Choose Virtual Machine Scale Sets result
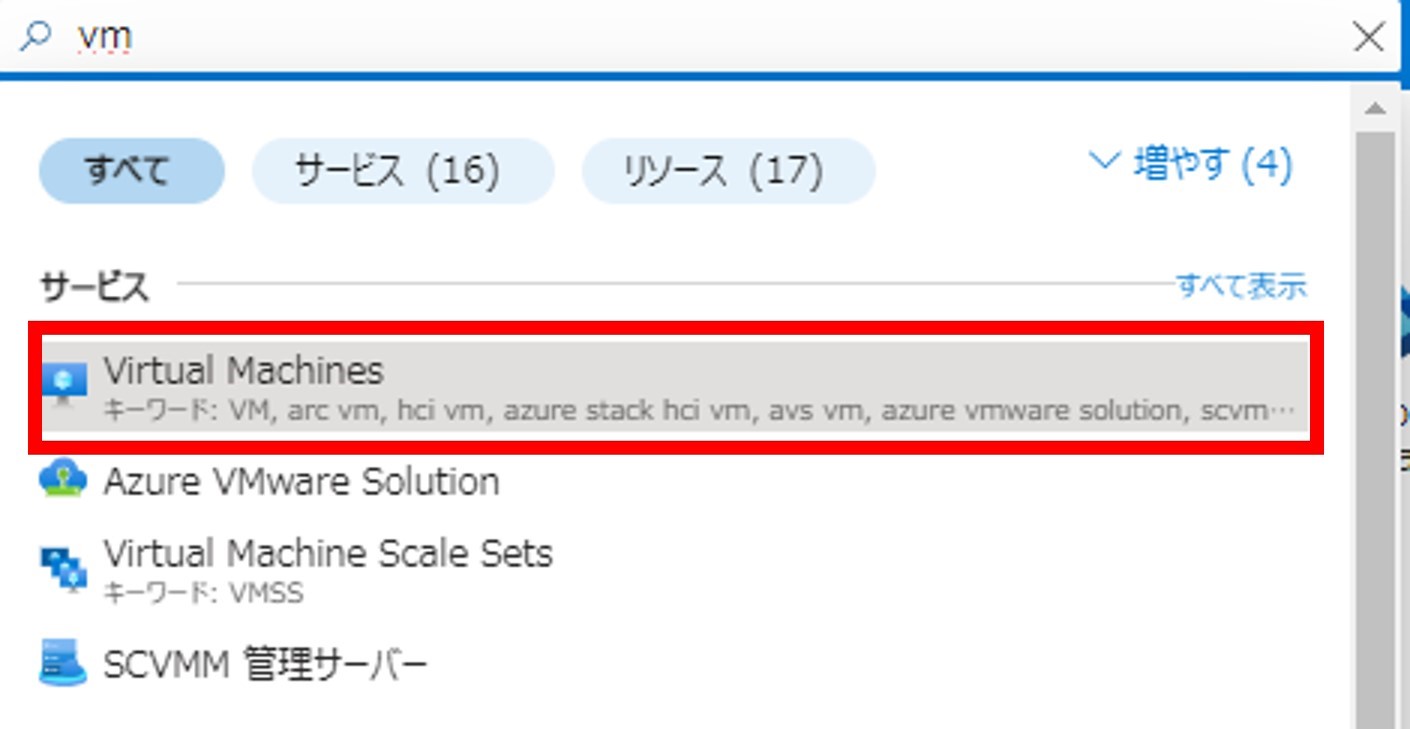Image resolution: width=1410 pixels, height=729 pixels. tap(328, 553)
